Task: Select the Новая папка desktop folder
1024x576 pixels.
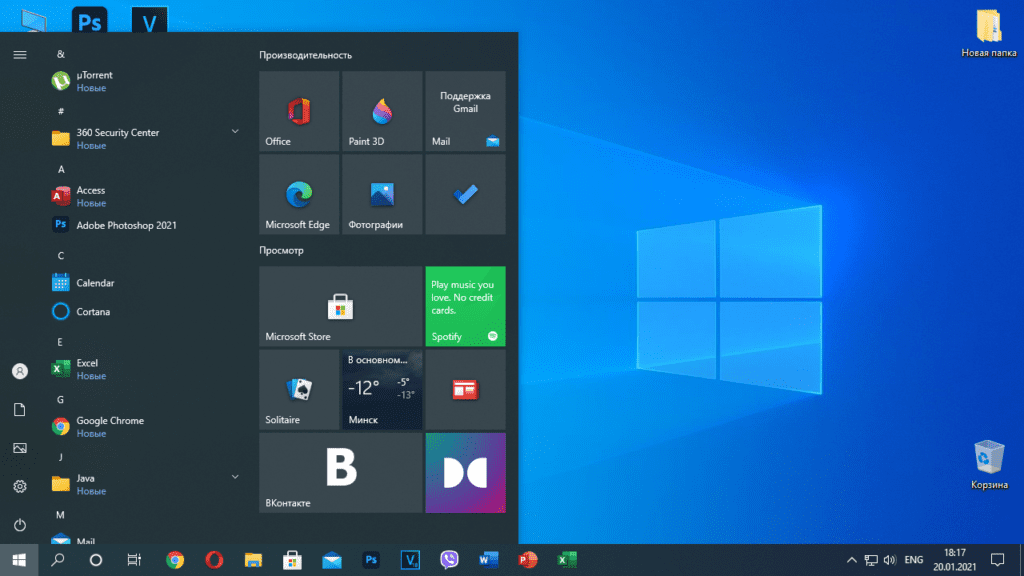Action: (989, 34)
